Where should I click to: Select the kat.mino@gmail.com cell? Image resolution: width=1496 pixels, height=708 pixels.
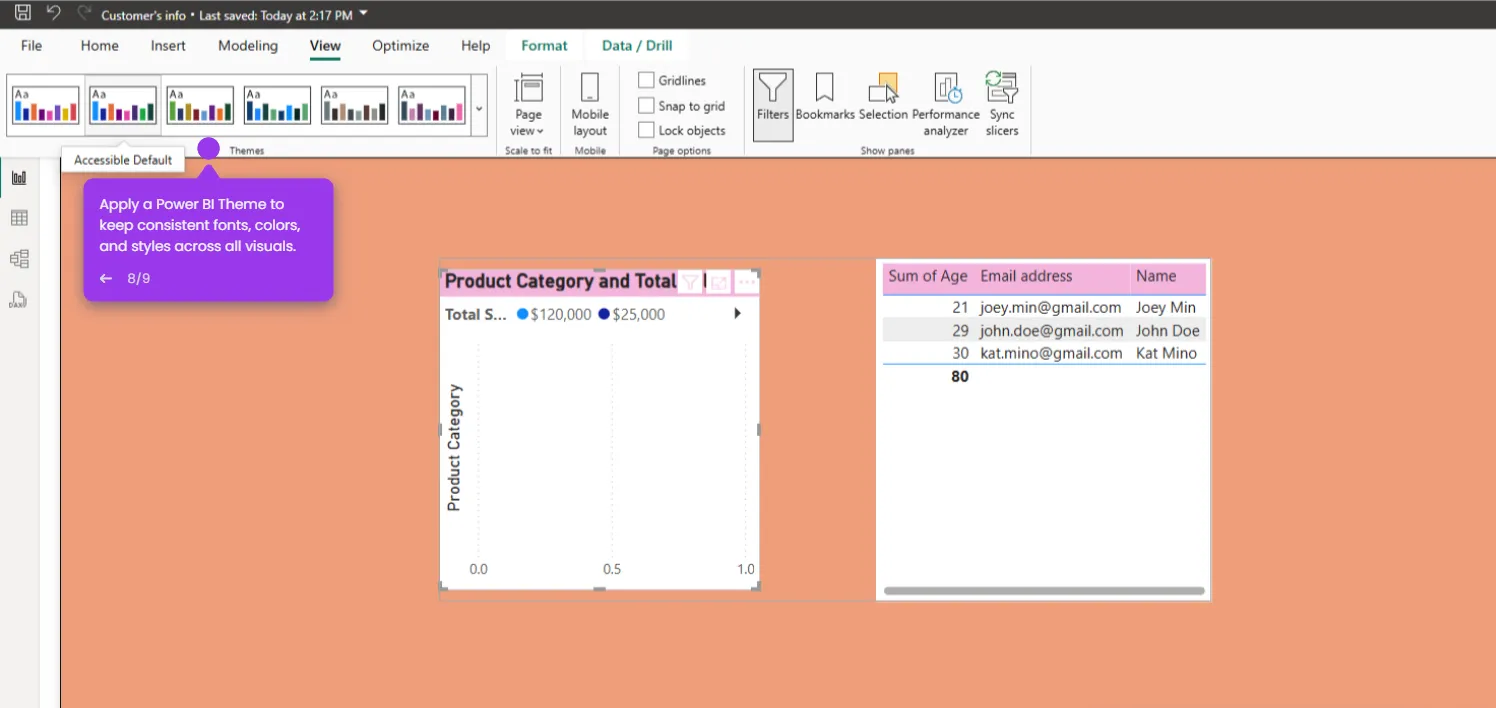(x=1051, y=354)
